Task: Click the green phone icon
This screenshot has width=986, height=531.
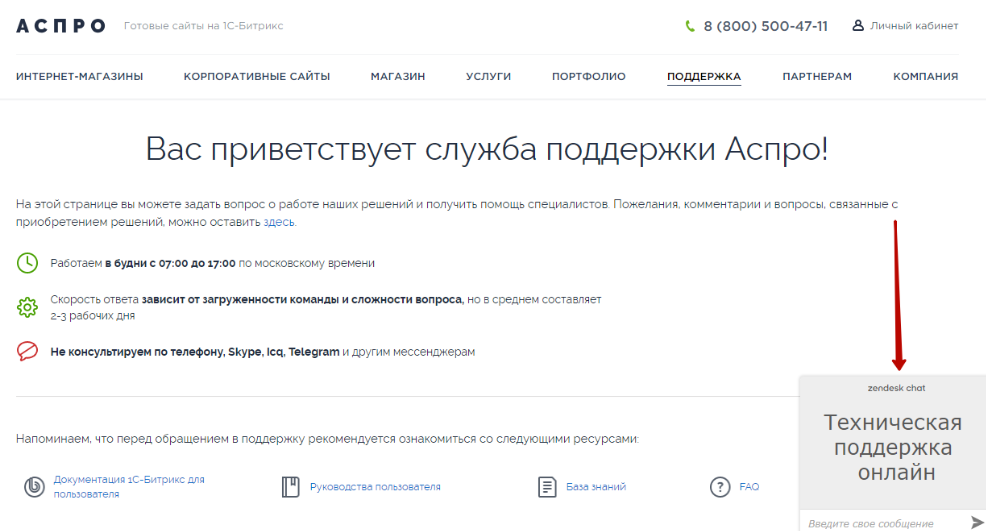Action: 690,26
